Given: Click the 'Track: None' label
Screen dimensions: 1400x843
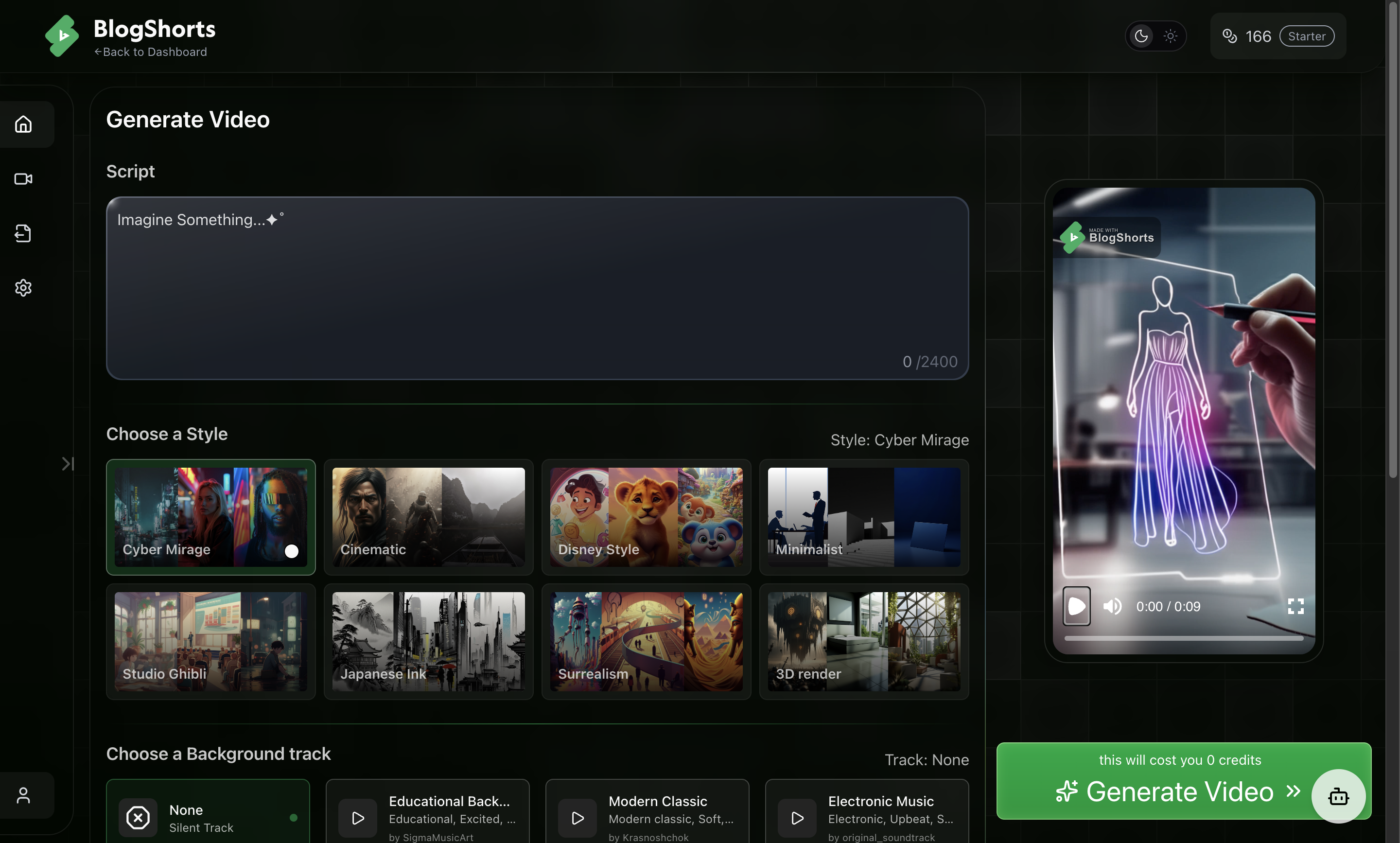Looking at the screenshot, I should (x=927, y=760).
